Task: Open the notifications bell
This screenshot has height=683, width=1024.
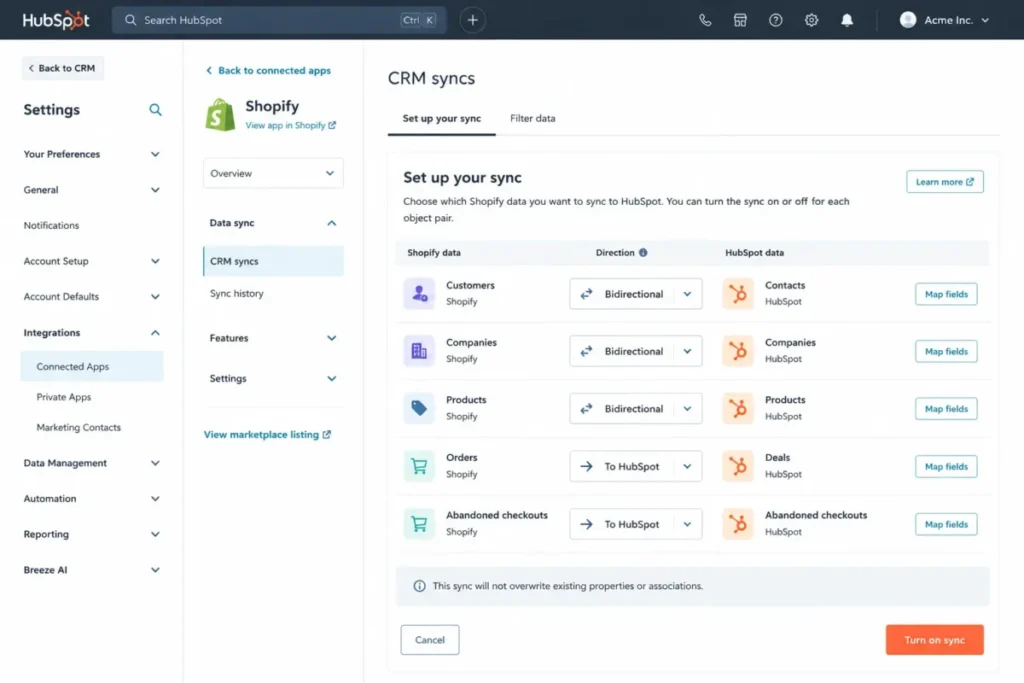Action: pyautogui.click(x=847, y=20)
